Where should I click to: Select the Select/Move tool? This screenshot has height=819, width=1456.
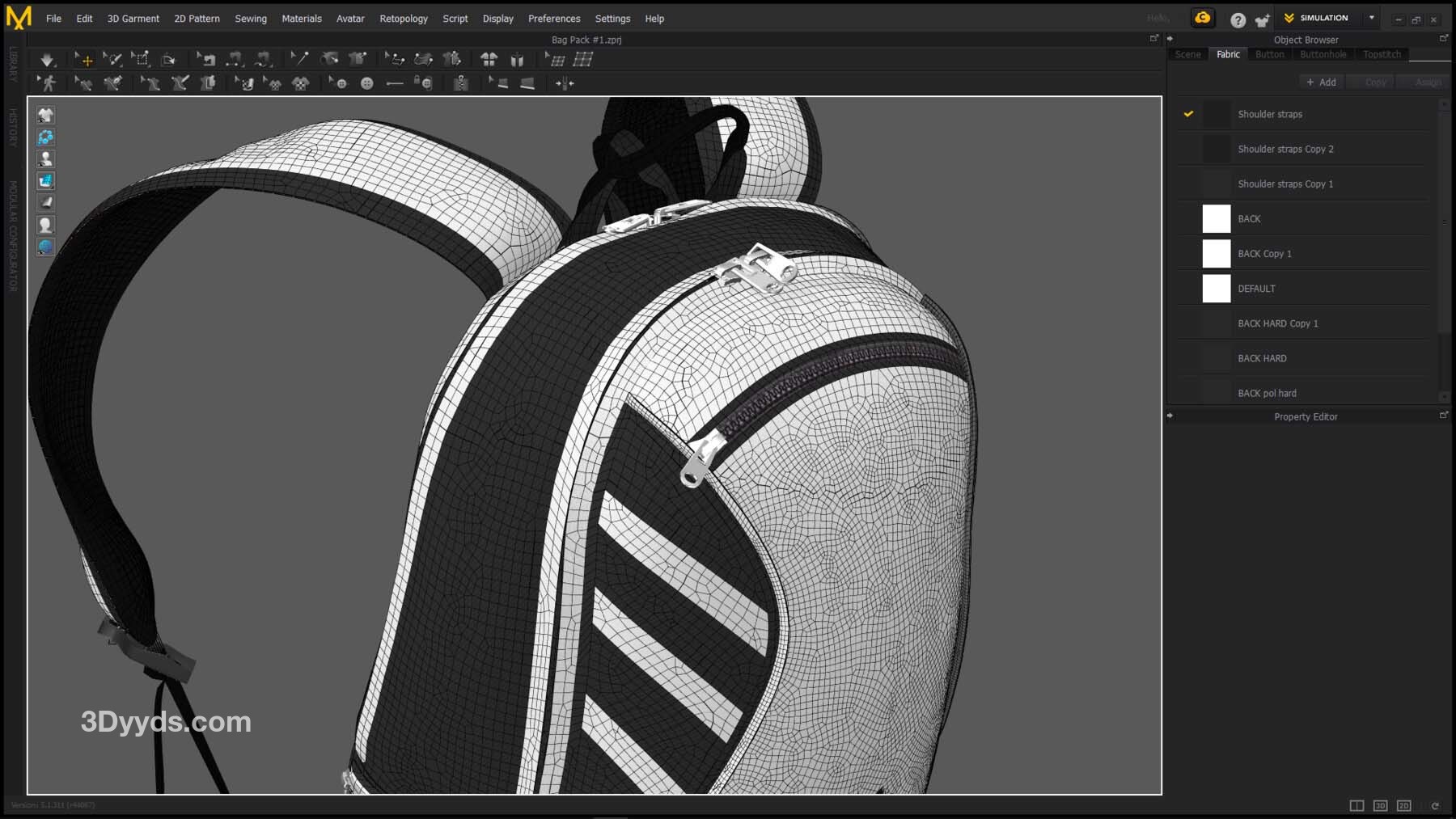pos(83,60)
